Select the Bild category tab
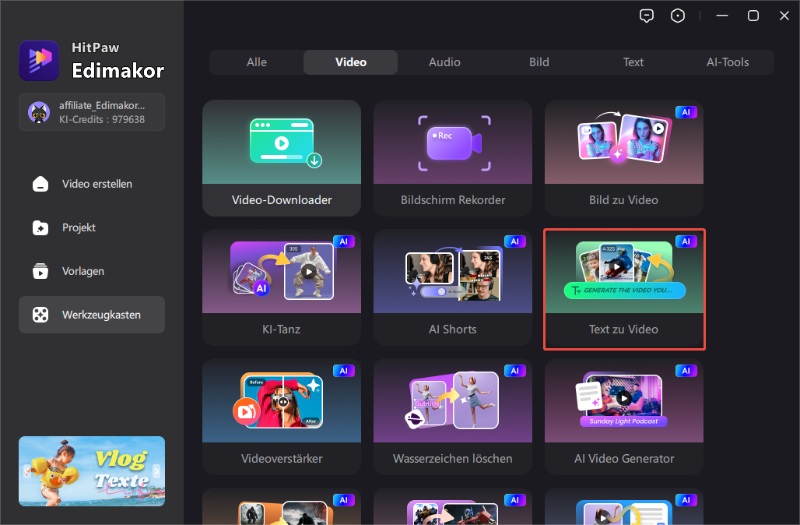Viewport: 800px width, 525px height. 539,62
